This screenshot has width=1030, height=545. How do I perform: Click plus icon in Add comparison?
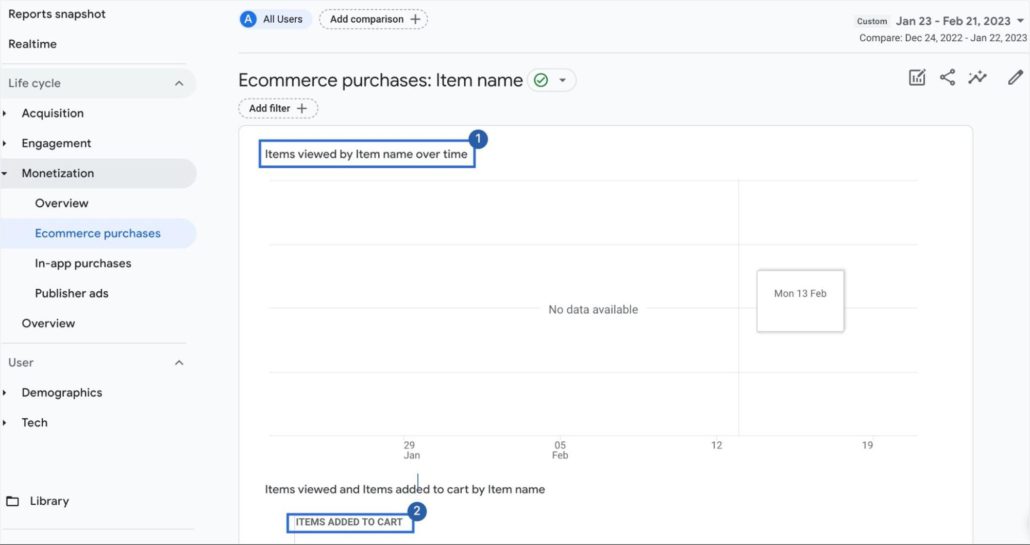click(x=415, y=19)
